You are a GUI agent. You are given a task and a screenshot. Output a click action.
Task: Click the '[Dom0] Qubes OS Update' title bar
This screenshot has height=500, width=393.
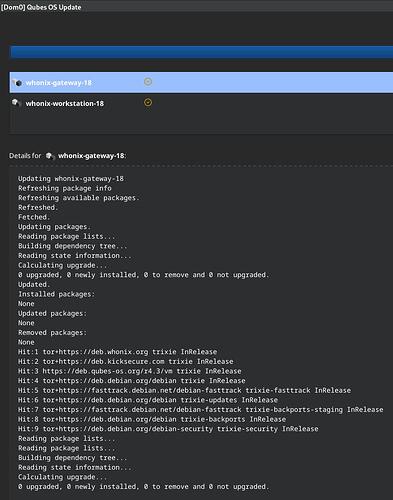pyautogui.click(x=196, y=6)
